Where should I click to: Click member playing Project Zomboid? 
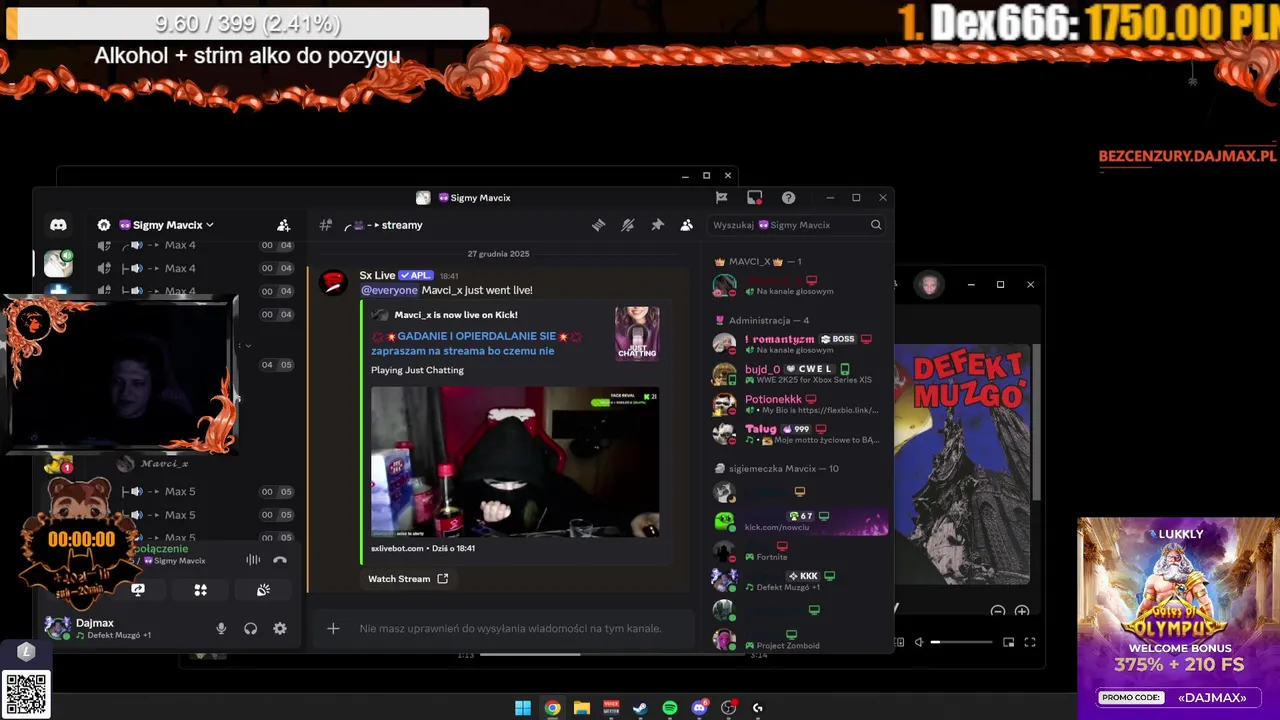(798, 639)
